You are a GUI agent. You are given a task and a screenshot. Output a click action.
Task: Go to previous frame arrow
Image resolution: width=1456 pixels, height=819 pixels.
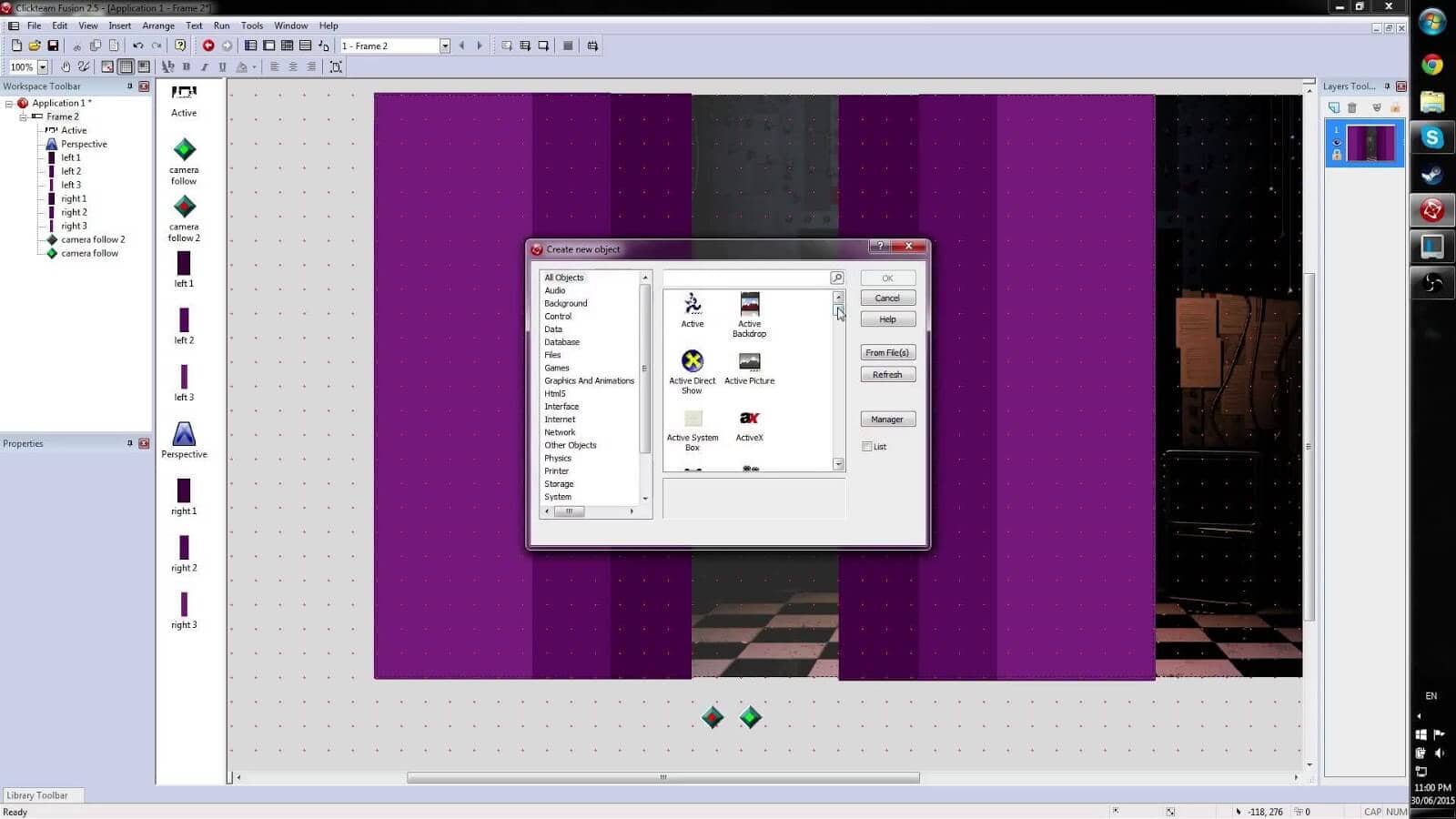461,45
